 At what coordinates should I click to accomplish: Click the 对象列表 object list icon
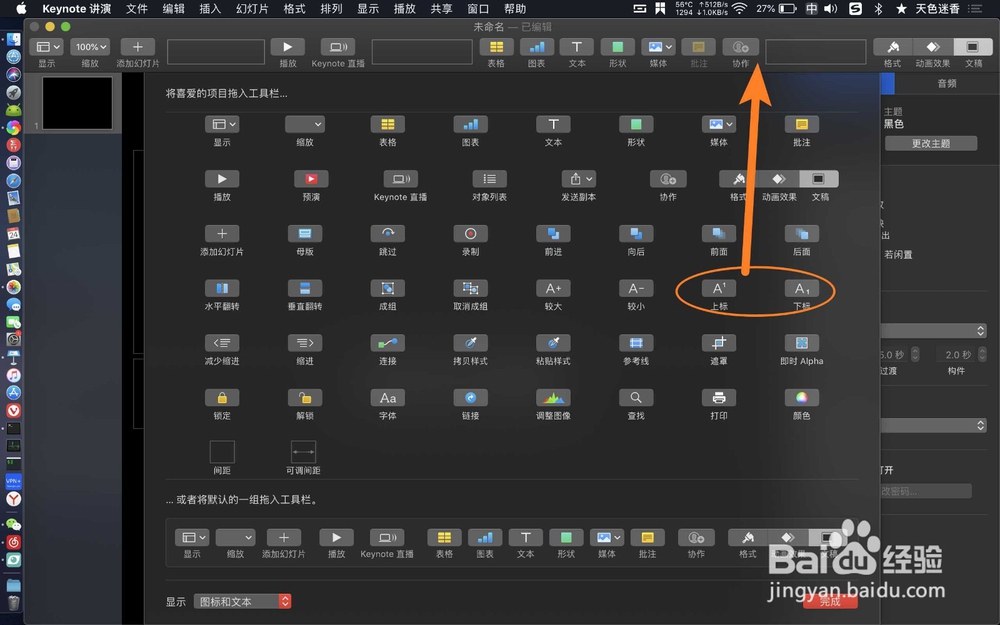[x=489, y=179]
